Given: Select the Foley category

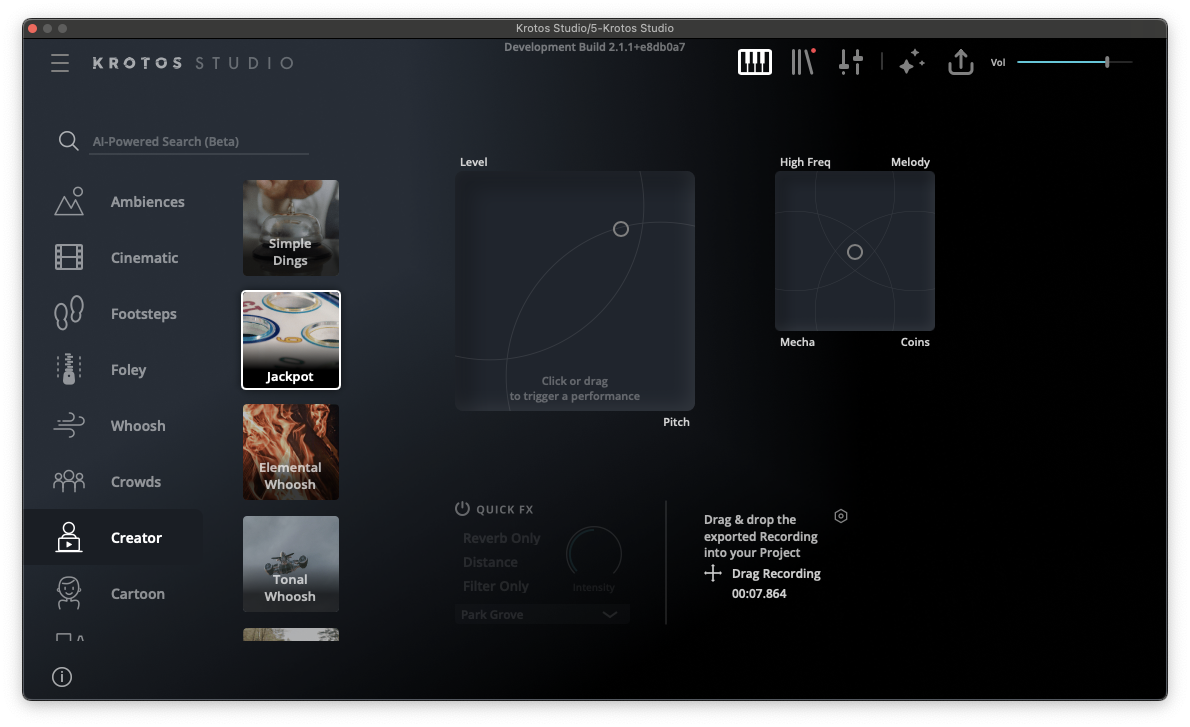Looking at the screenshot, I should click(128, 370).
